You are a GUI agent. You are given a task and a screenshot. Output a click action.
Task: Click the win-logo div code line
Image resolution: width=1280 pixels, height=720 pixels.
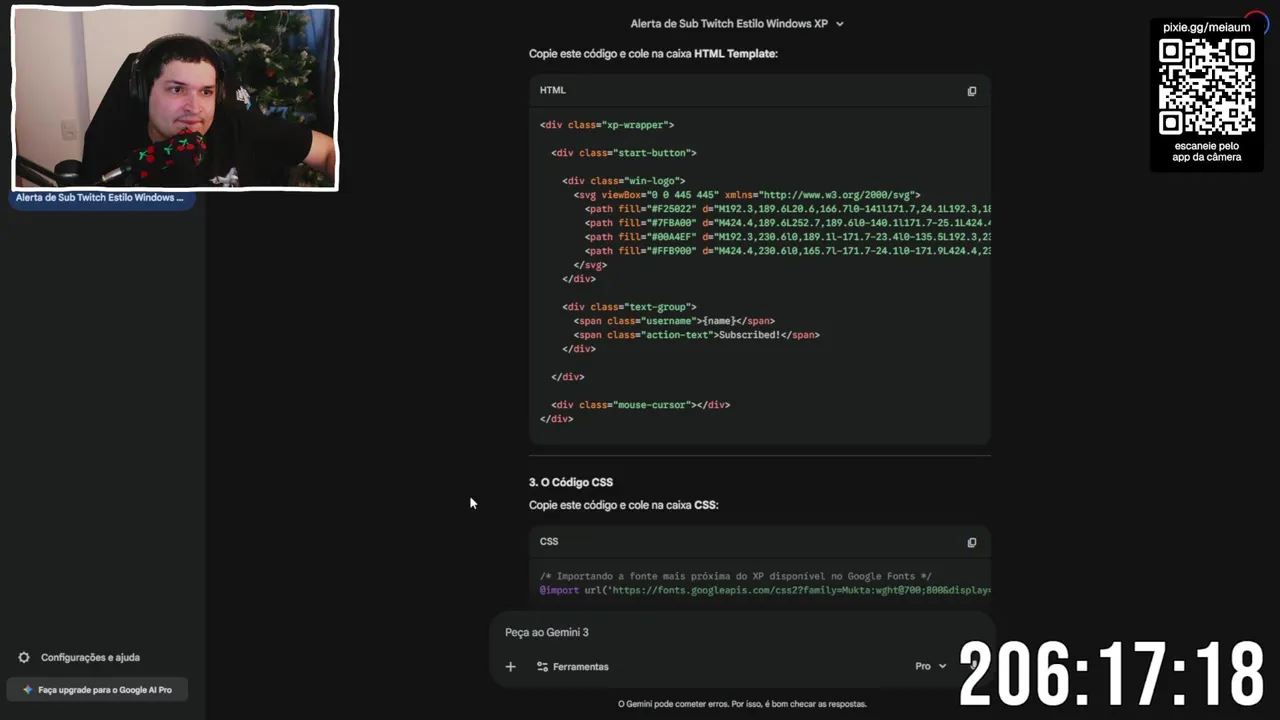(x=624, y=181)
